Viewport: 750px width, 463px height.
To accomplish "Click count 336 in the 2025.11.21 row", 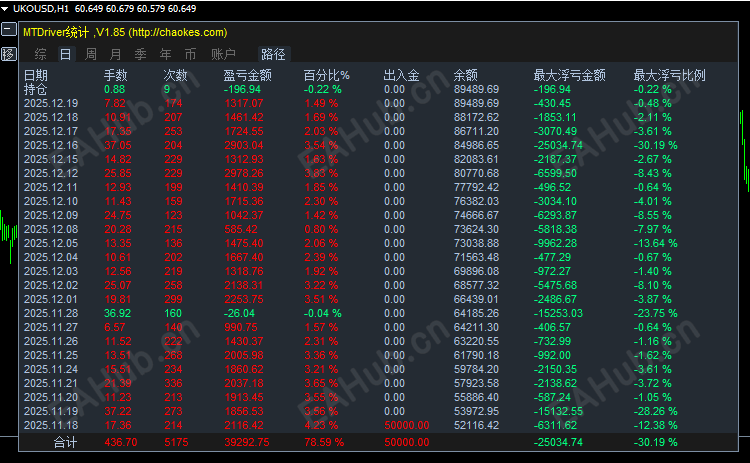I will point(173,383).
